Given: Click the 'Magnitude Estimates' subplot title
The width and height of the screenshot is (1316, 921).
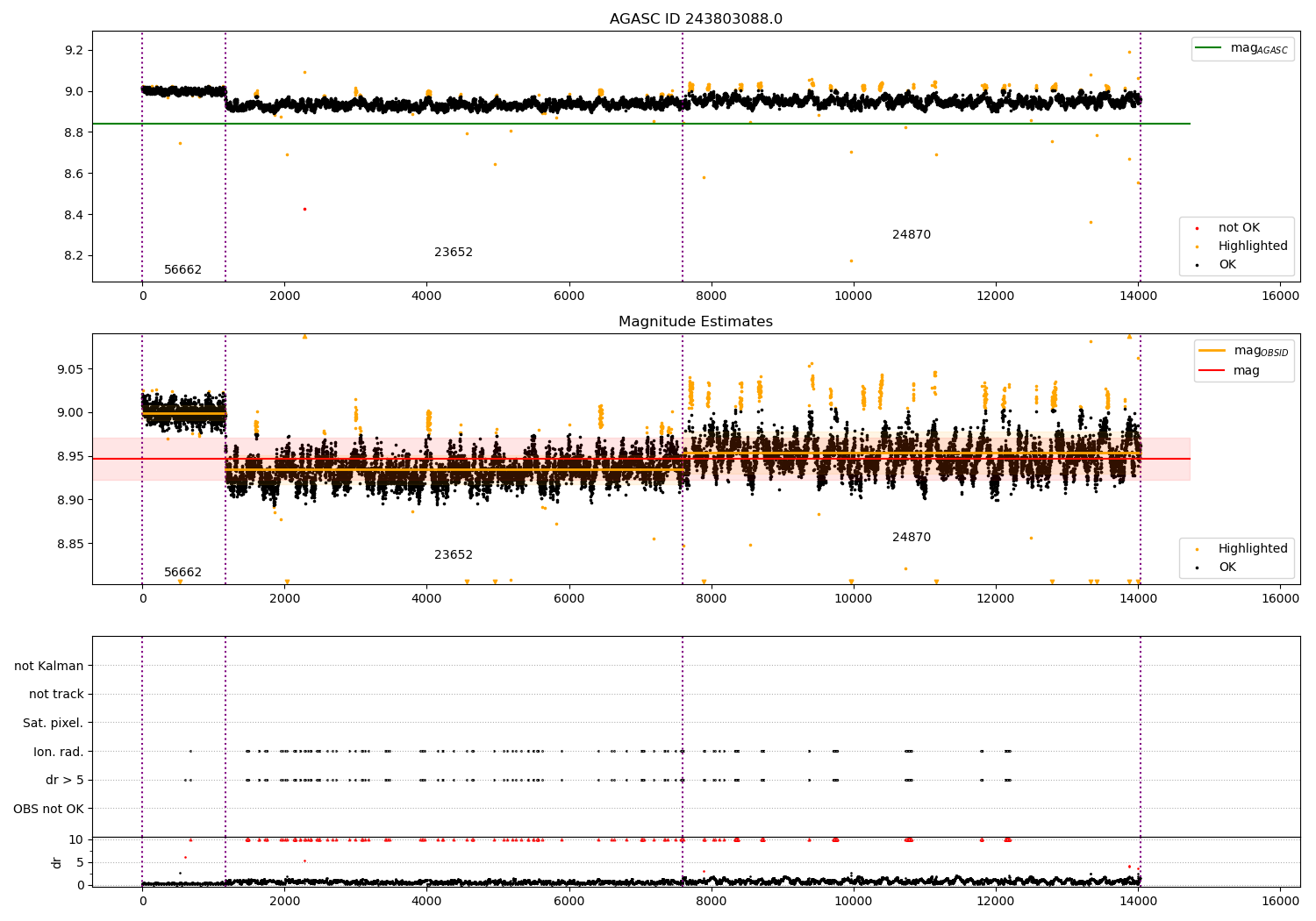Looking at the screenshot, I should [696, 322].
